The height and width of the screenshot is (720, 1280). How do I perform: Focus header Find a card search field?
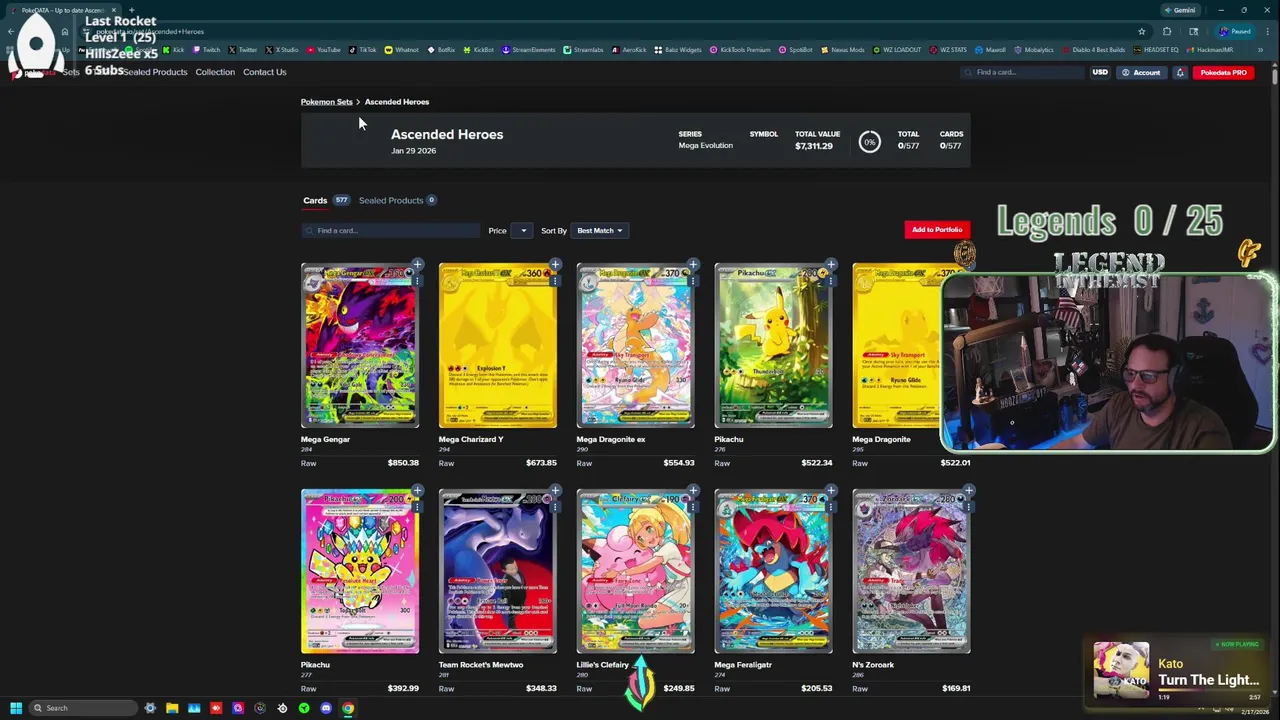point(1023,72)
